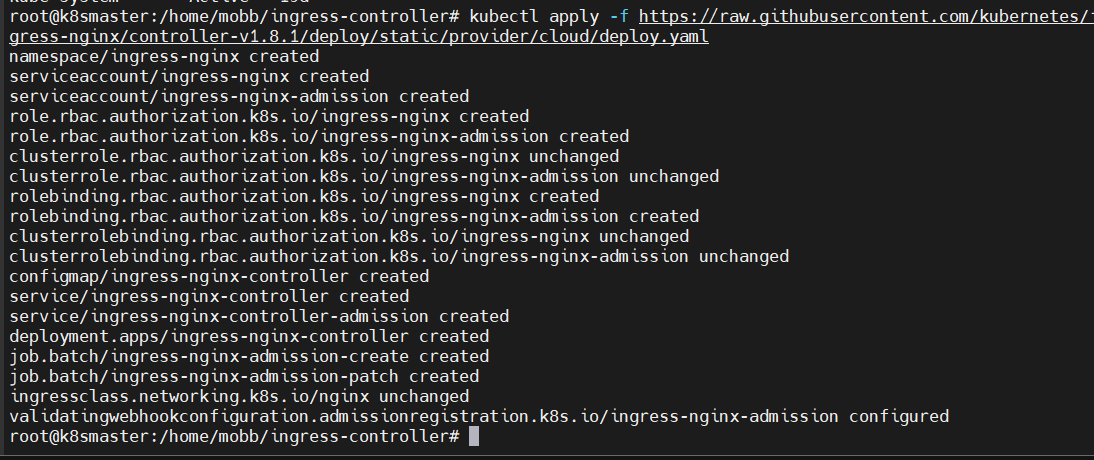Click the validatingwebhookconfiguration 'configured' output line
This screenshot has height=460, width=1094.
pyautogui.click(x=479, y=416)
